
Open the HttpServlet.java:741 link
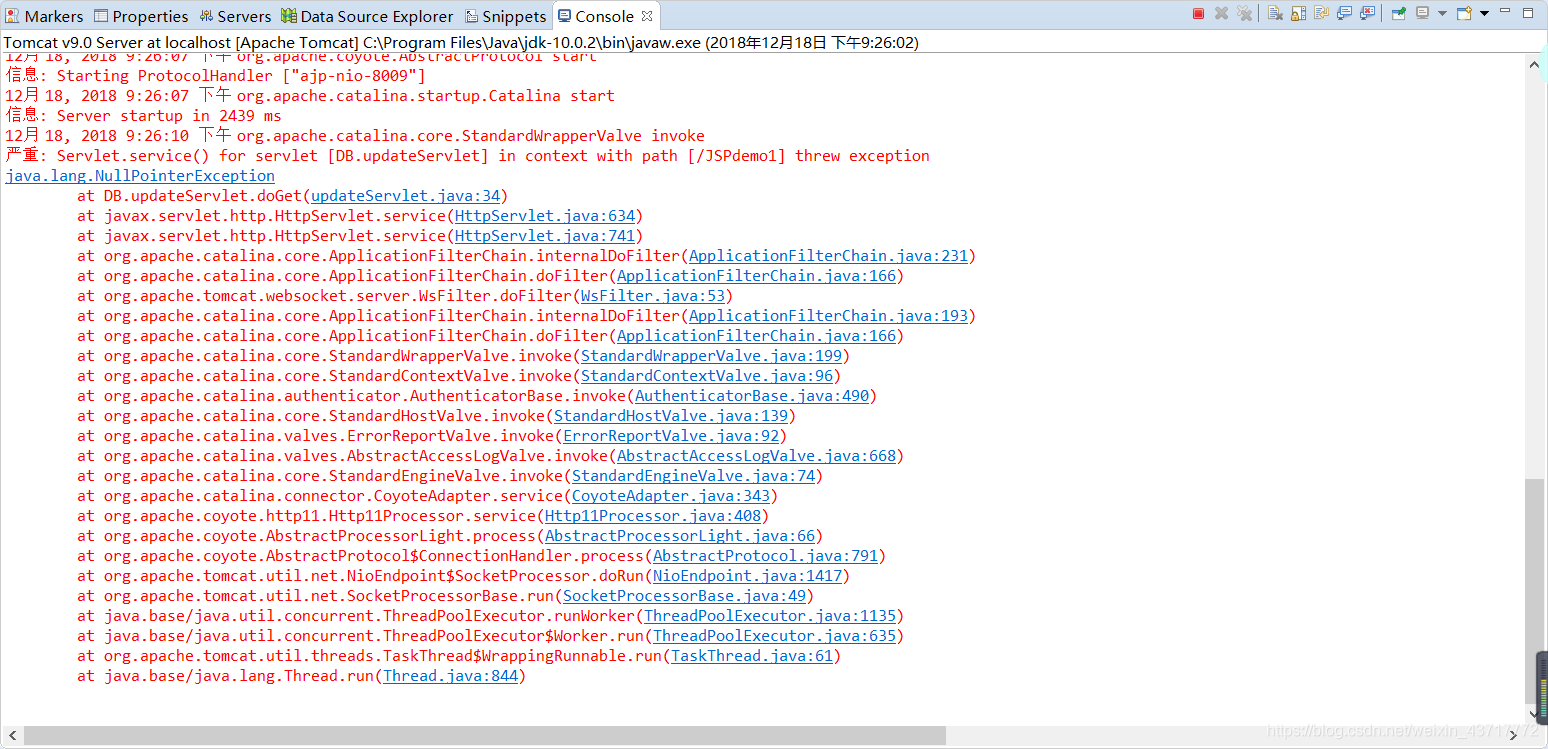point(545,236)
